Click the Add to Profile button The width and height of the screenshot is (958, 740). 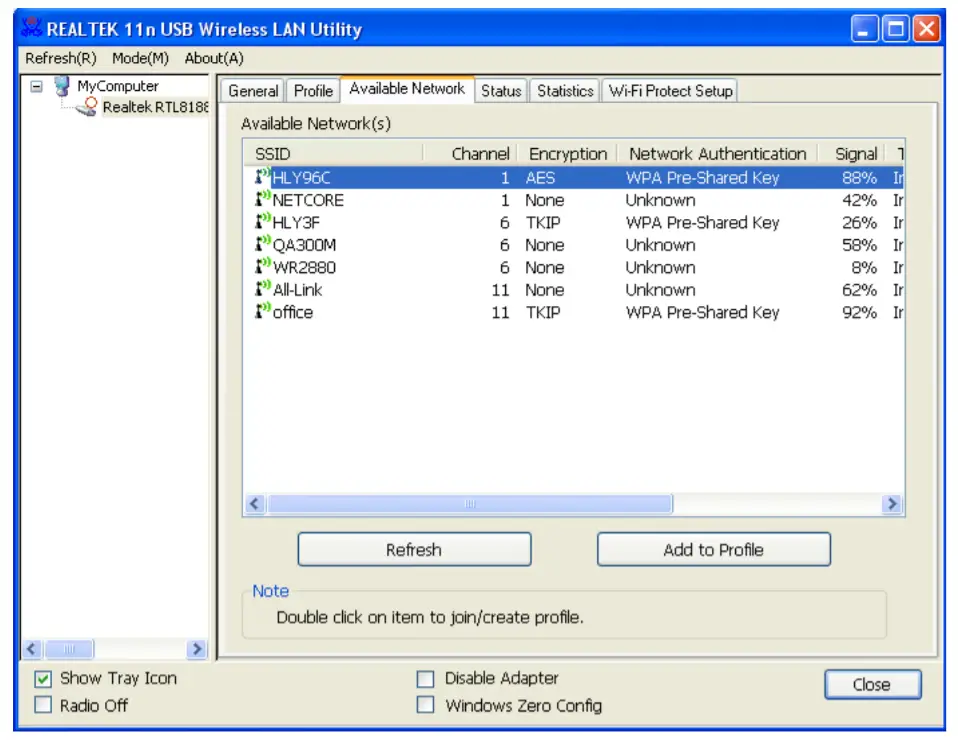[713, 550]
